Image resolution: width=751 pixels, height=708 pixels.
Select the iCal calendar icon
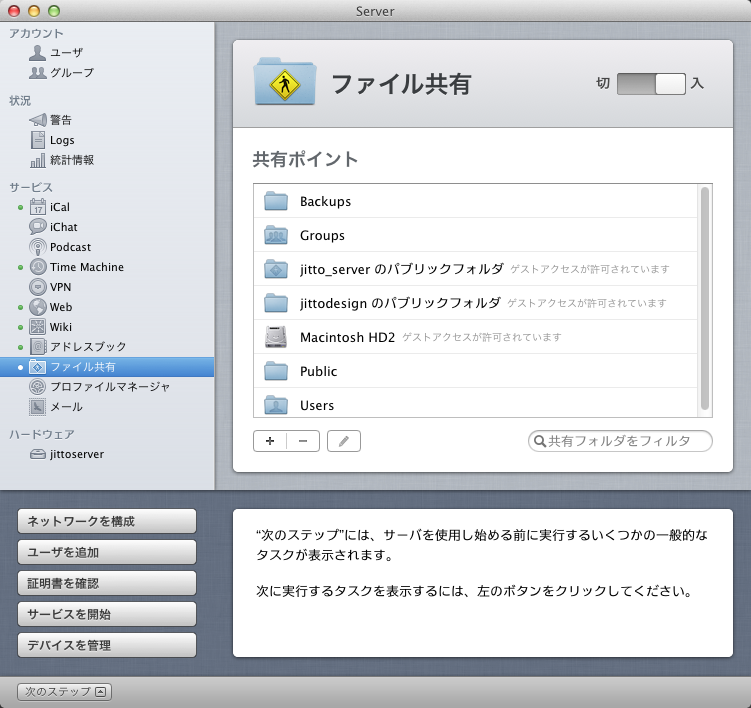point(38,207)
